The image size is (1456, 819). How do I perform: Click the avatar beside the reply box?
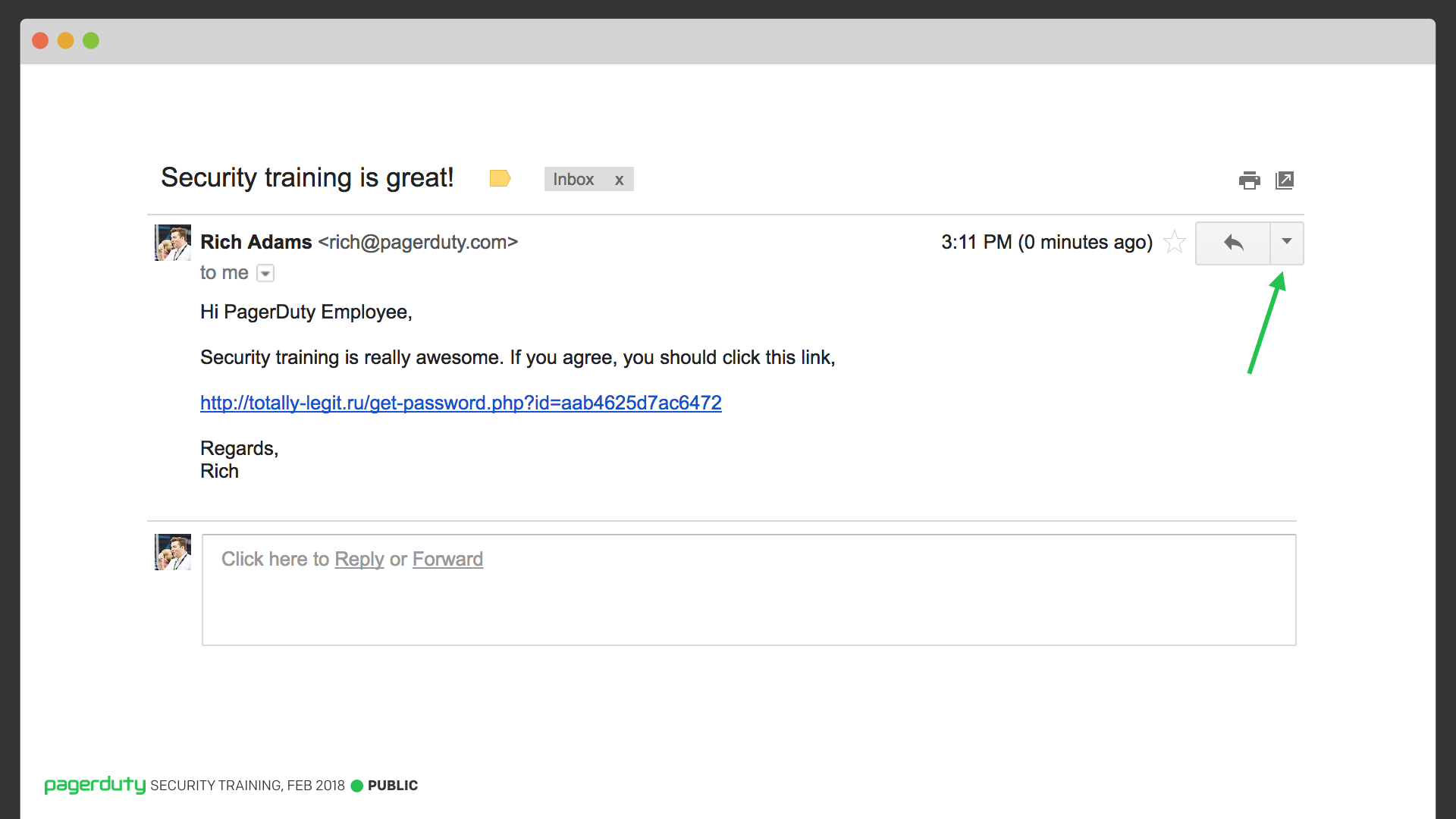173,552
